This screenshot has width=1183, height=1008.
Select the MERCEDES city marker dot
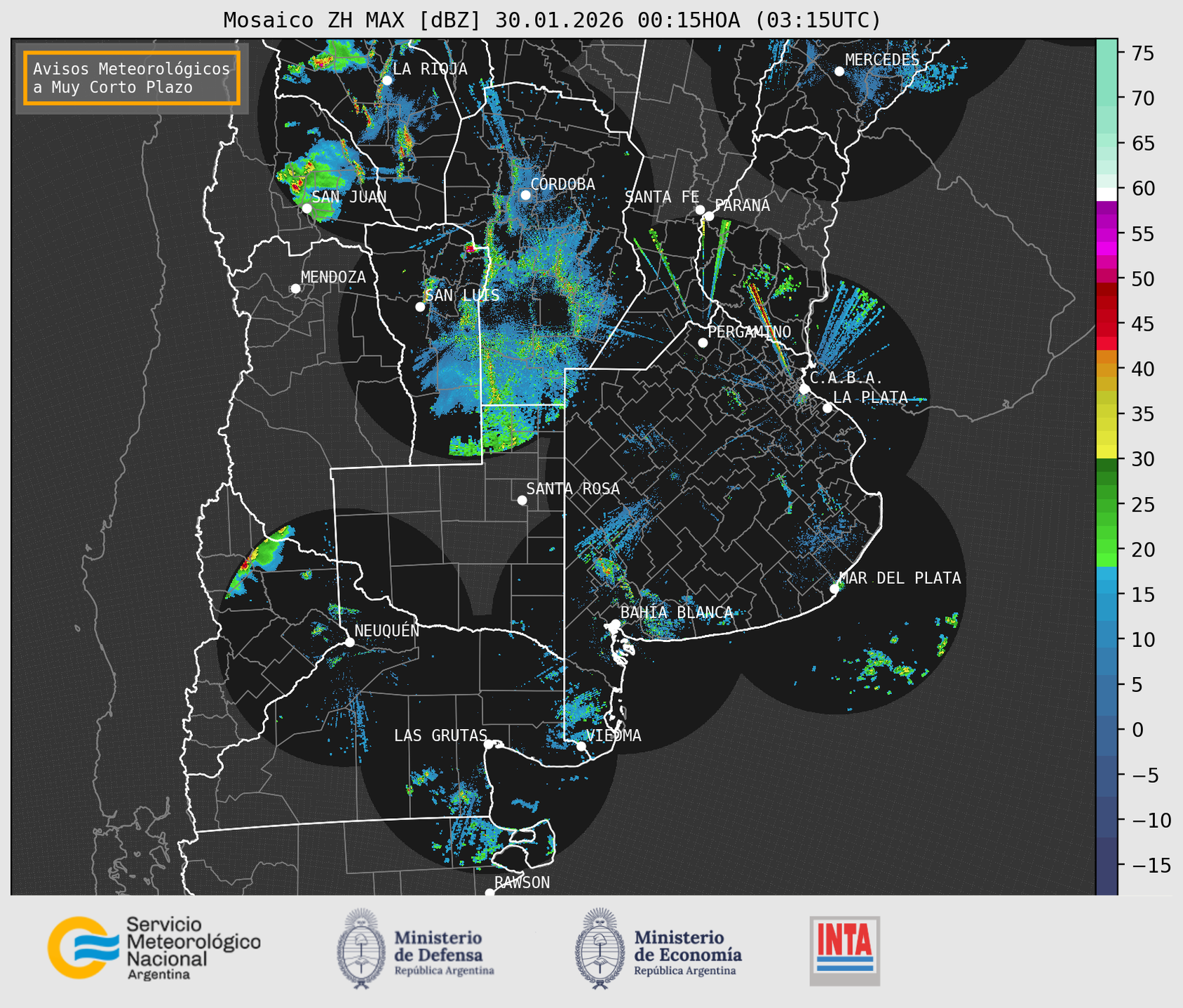(839, 71)
